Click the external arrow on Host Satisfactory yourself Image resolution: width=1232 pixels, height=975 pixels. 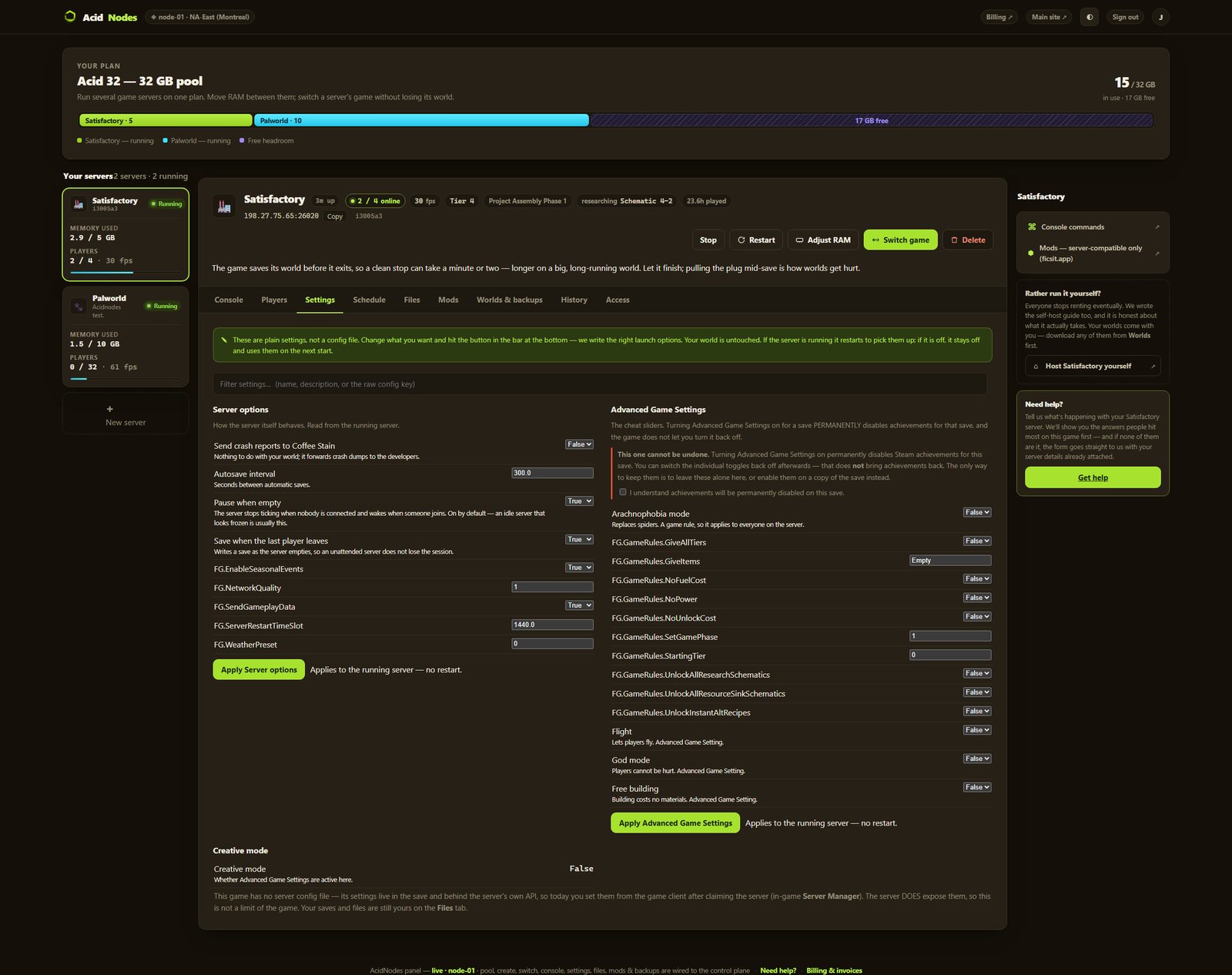click(x=1153, y=367)
